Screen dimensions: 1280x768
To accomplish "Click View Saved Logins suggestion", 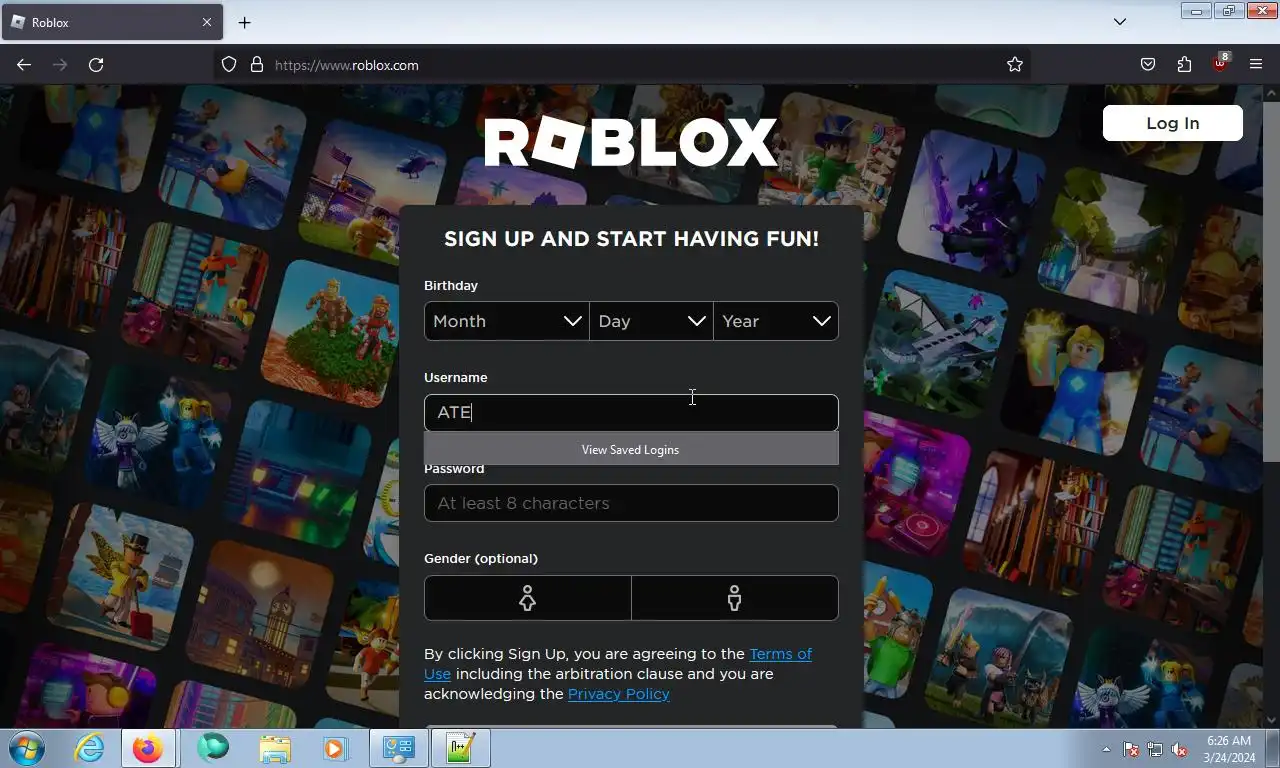I will pos(631,449).
